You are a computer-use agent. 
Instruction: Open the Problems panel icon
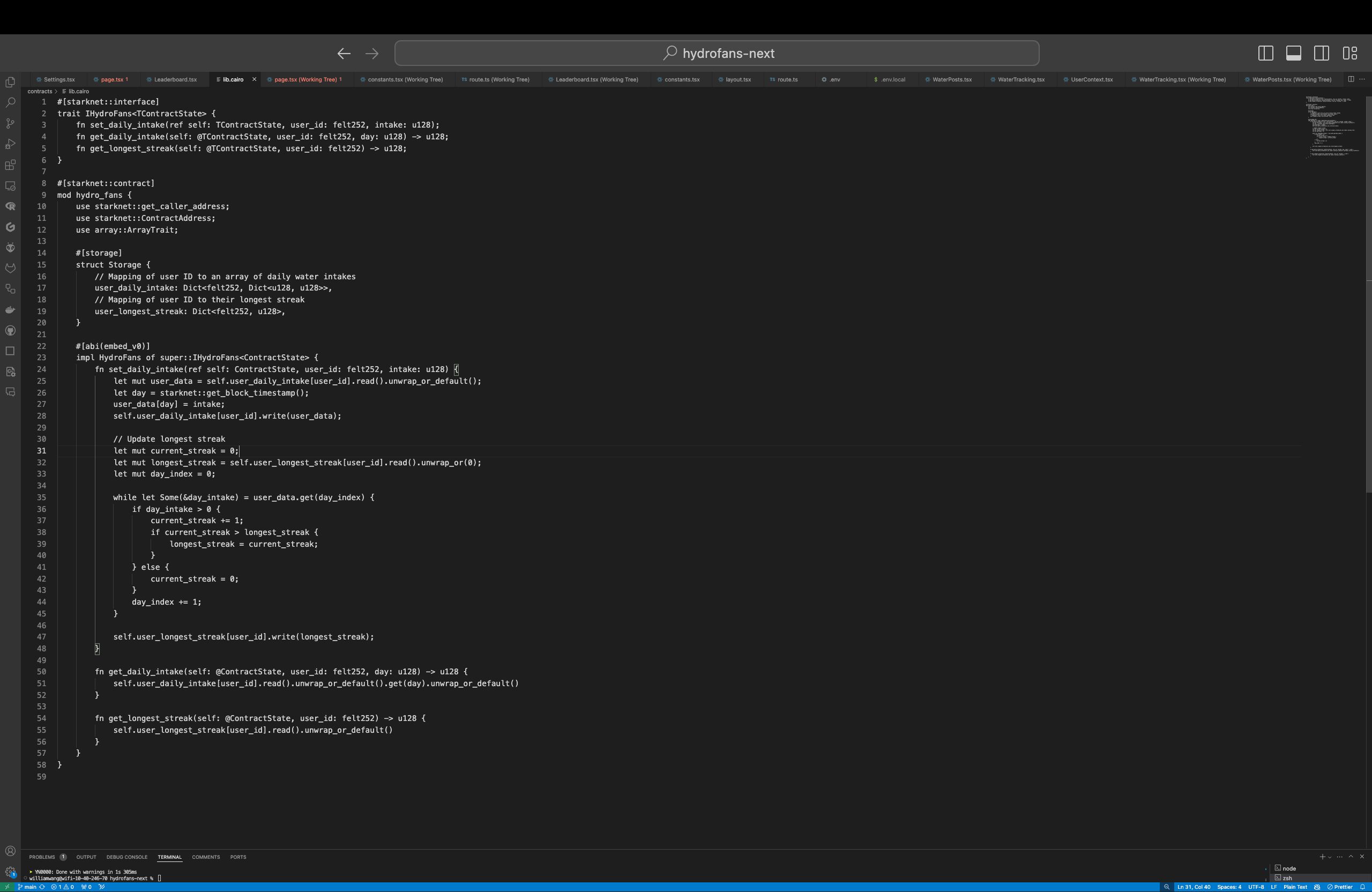click(42, 857)
